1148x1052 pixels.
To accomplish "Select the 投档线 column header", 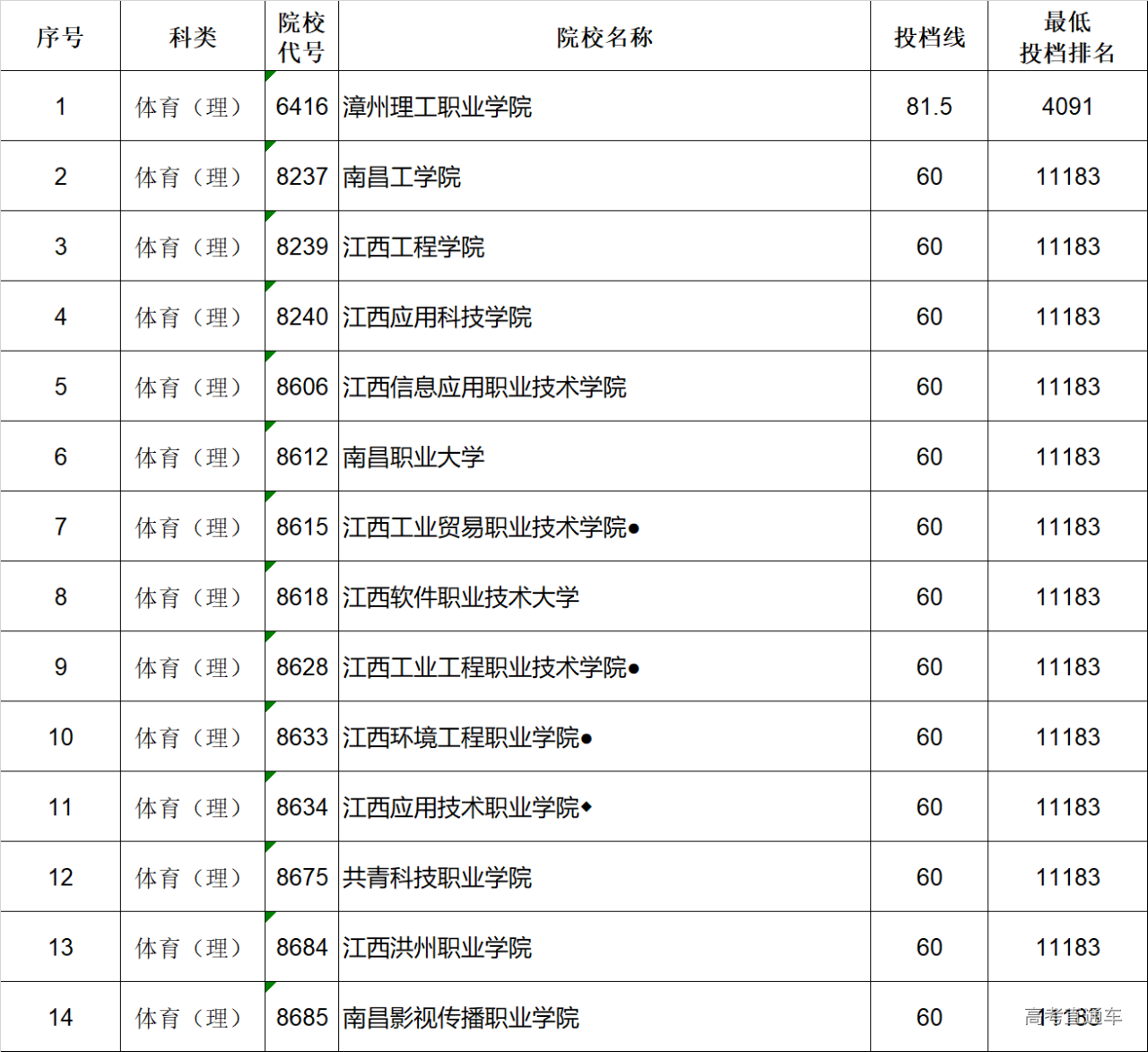I will point(929,37).
